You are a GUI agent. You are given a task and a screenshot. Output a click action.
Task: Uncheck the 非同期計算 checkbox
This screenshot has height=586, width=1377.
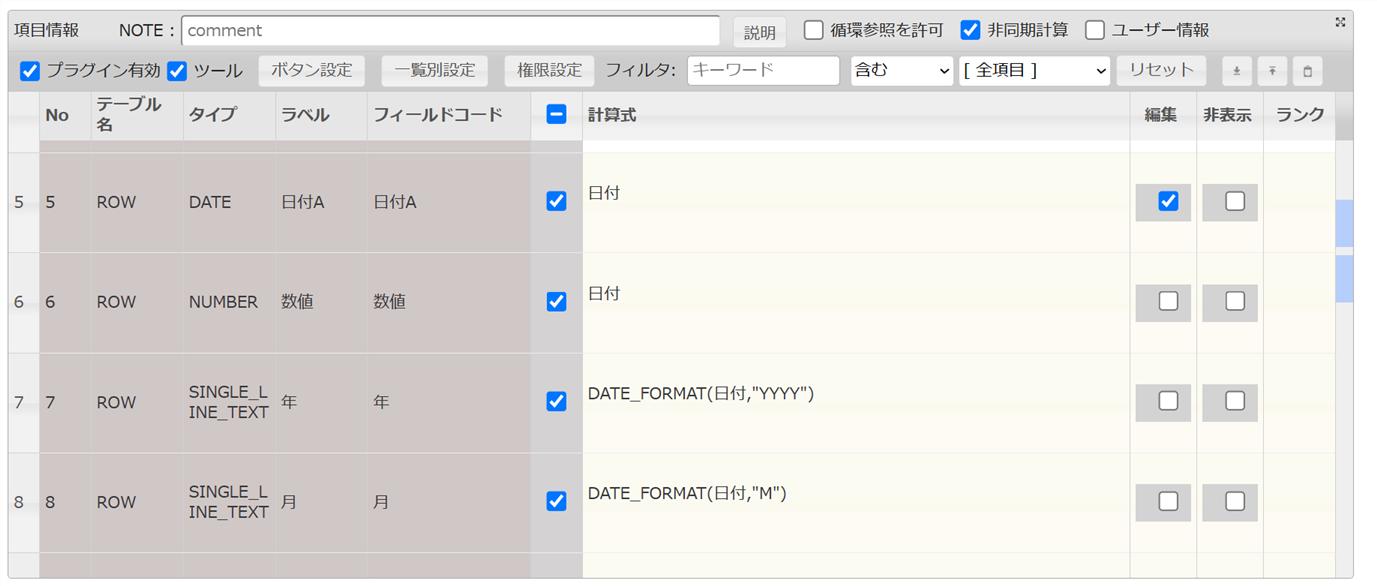coord(970,30)
